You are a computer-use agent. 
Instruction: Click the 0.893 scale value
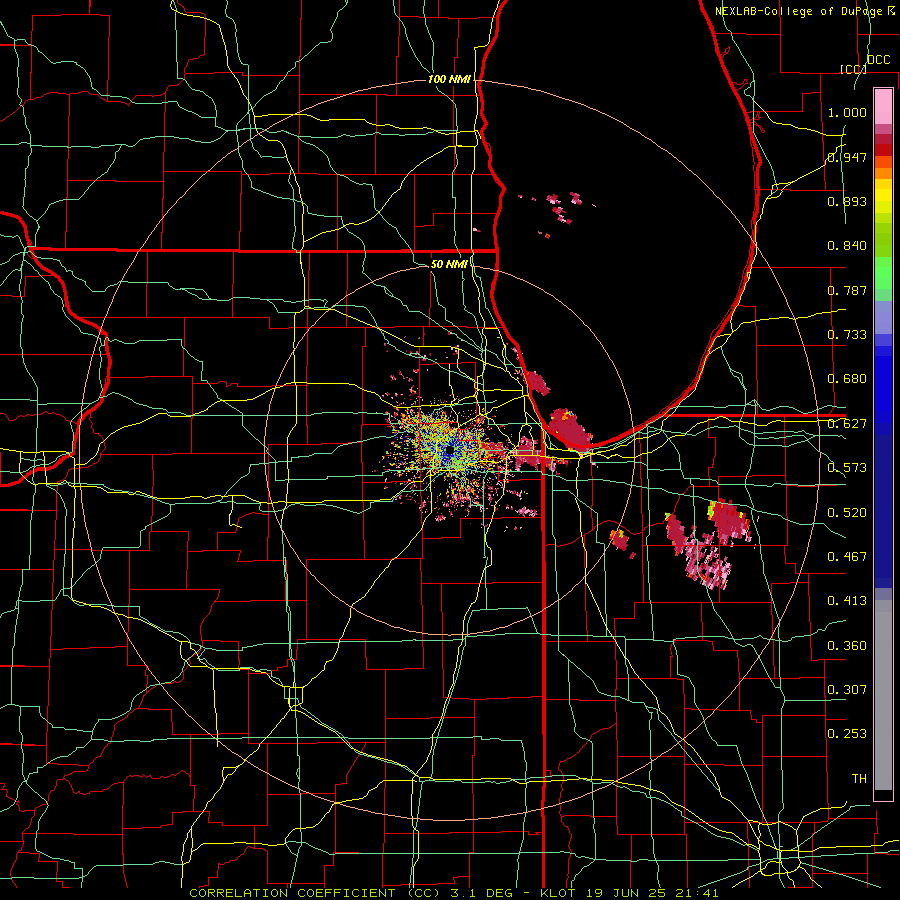coord(847,201)
